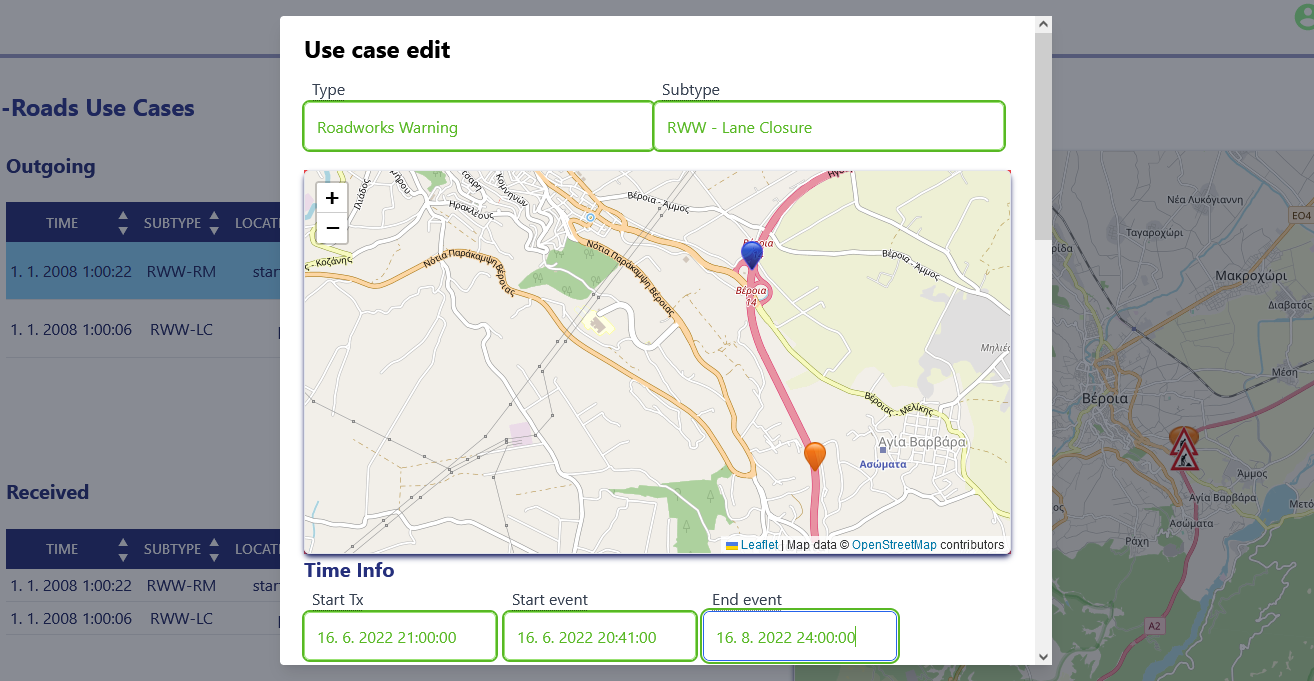Sort Received table by SUBTYPE column
Viewport: 1314px width, 681px height.
pyautogui.click(x=213, y=549)
